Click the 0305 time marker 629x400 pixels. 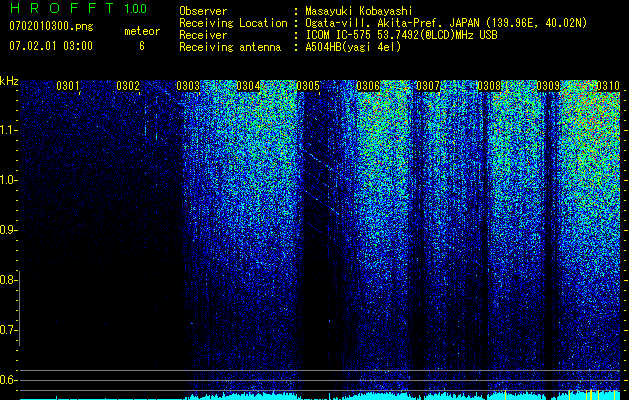[308, 85]
